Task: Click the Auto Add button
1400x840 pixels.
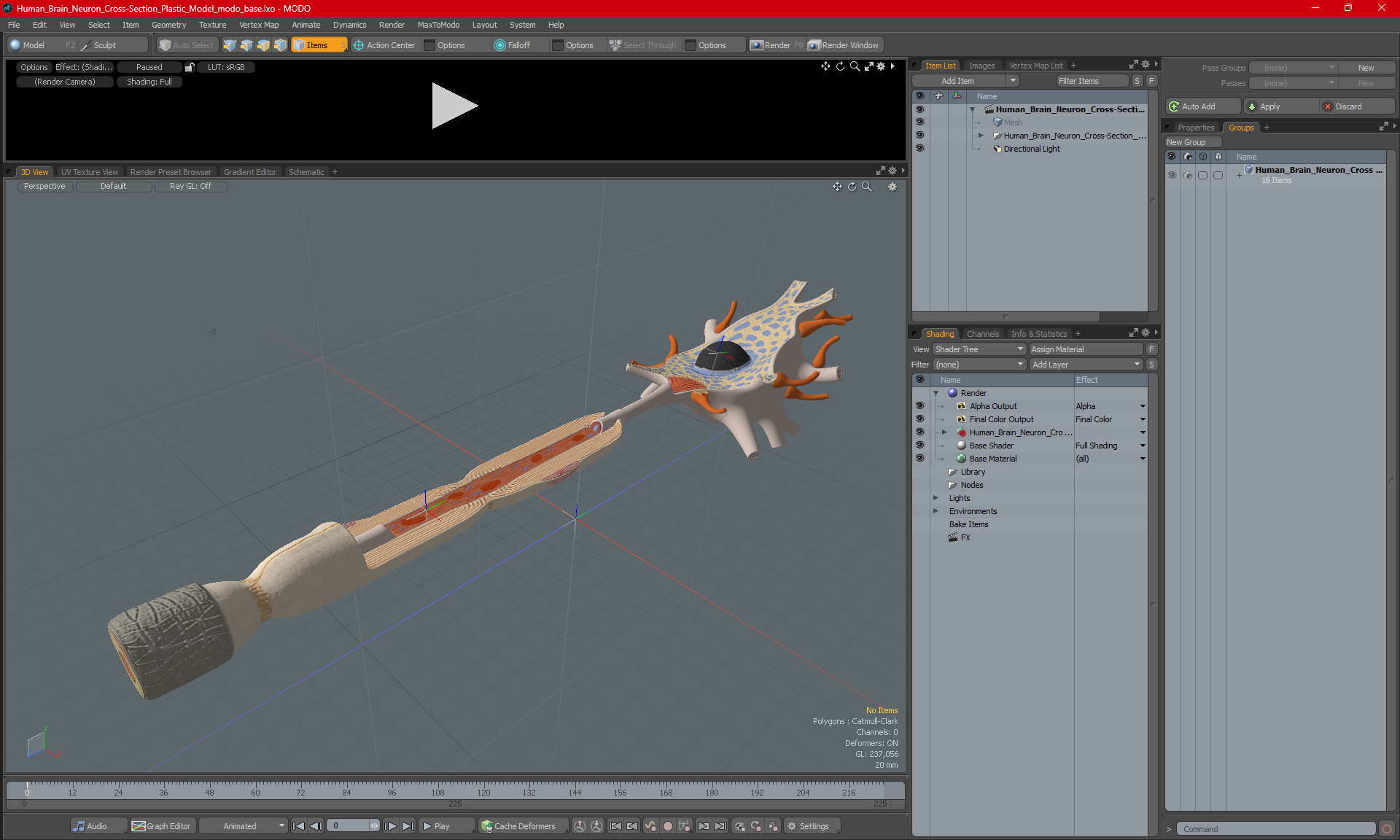Action: [1202, 106]
